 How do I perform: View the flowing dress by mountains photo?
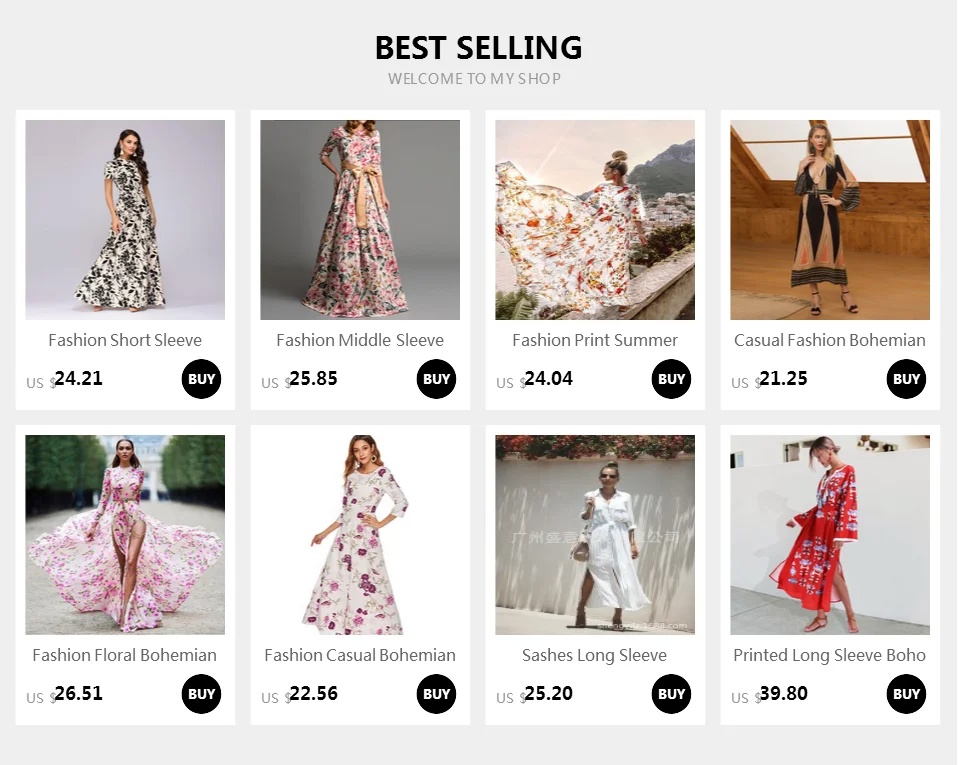point(595,220)
